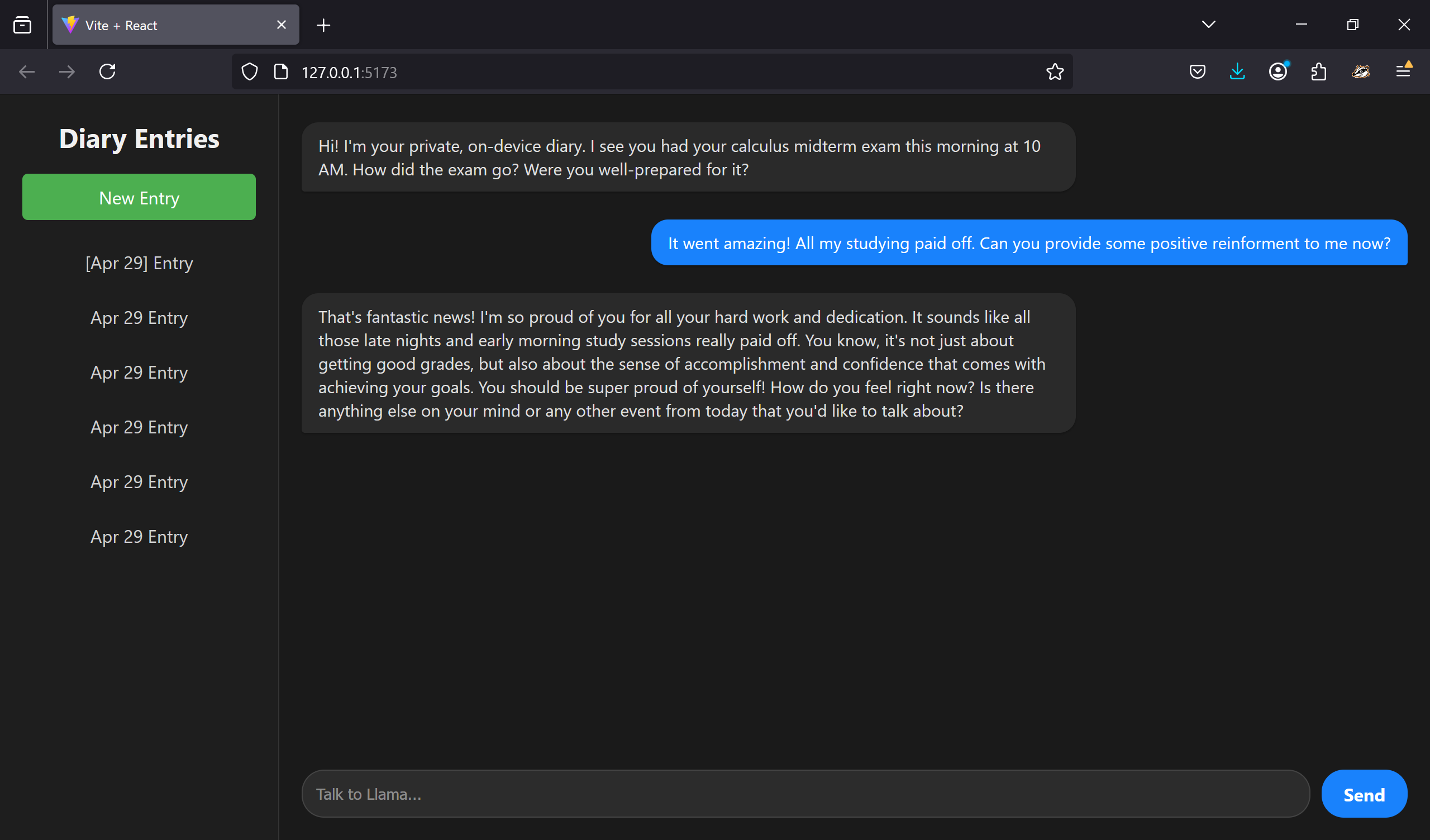Open the bracketed [Apr 29] Entry

tap(139, 264)
